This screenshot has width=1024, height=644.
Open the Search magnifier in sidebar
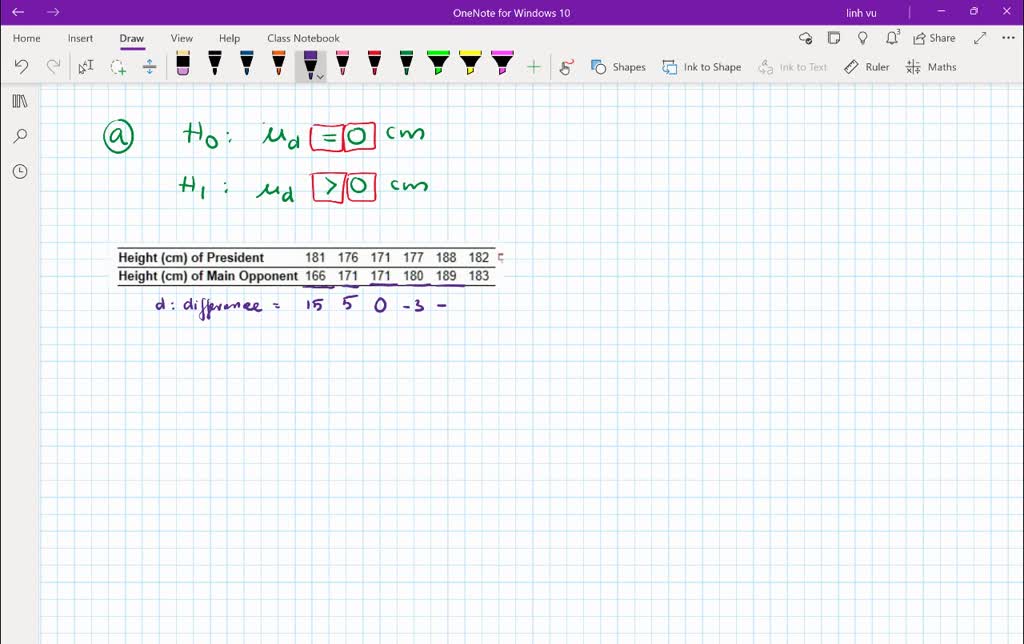point(20,136)
